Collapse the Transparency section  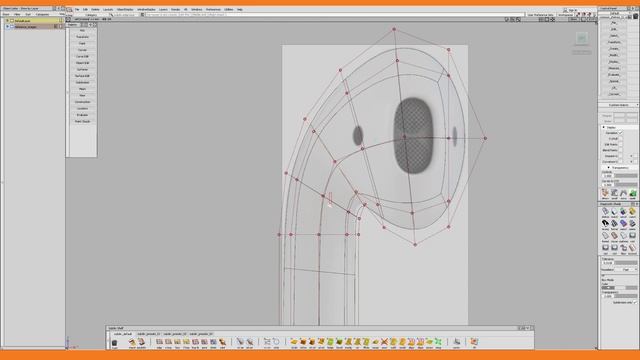tap(609, 167)
